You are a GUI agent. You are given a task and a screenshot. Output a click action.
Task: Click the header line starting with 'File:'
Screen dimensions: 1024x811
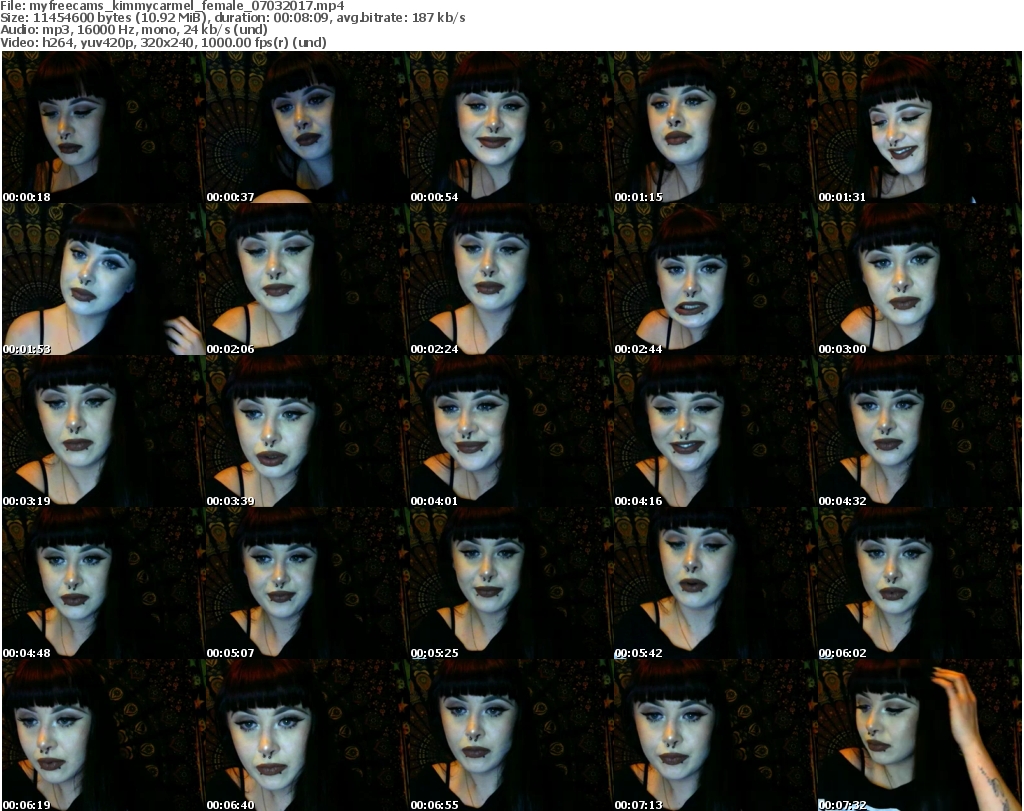[172, 6]
